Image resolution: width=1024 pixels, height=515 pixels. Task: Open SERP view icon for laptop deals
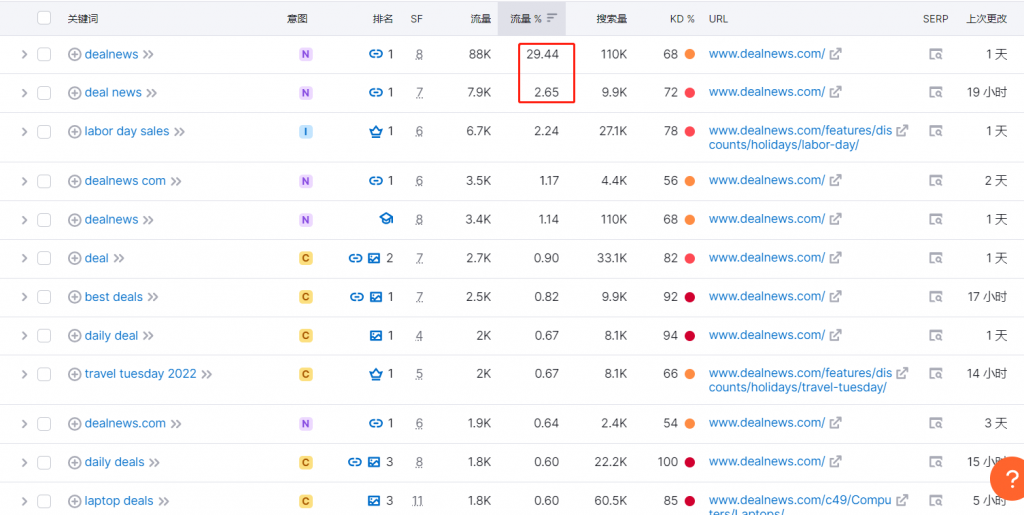point(936,501)
